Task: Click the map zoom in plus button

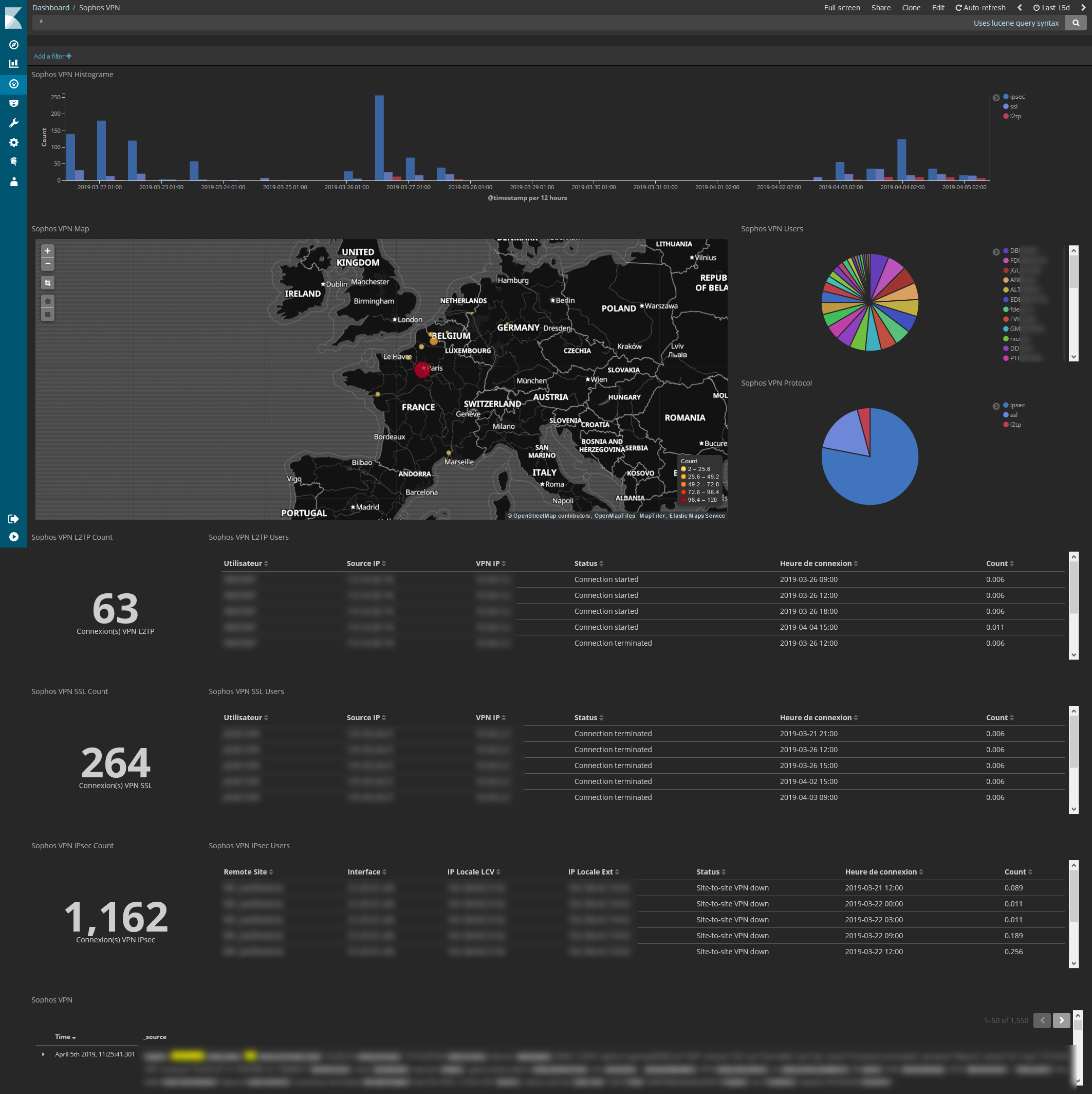Action: [48, 251]
